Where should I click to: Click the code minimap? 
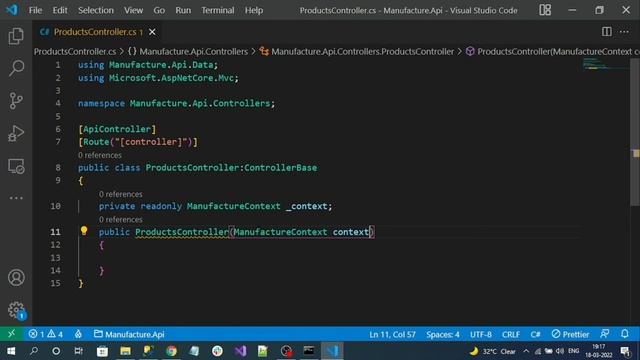606,64
